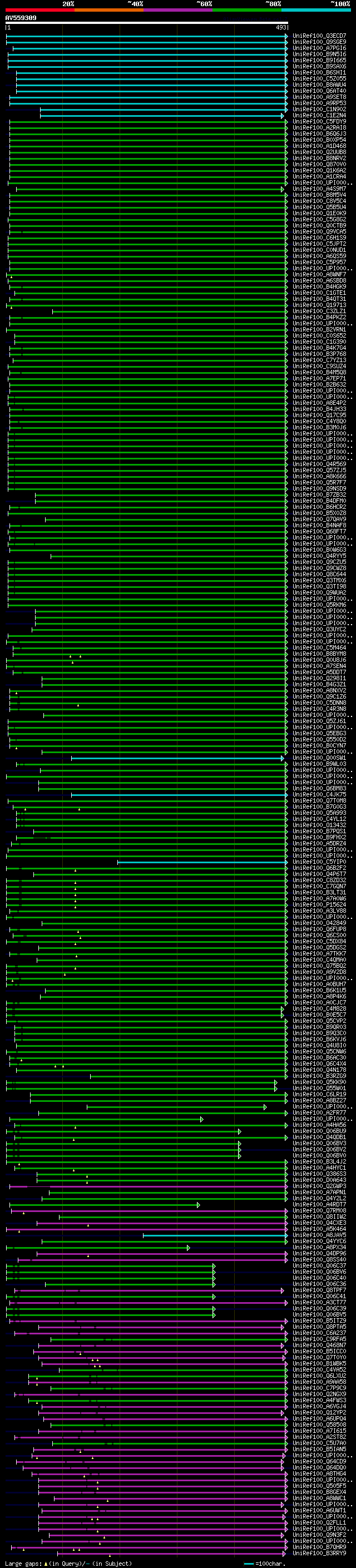The image size is (356, 1568).
Task: Click hit UniRef100_C5DNN8
Action: coord(319,703)
